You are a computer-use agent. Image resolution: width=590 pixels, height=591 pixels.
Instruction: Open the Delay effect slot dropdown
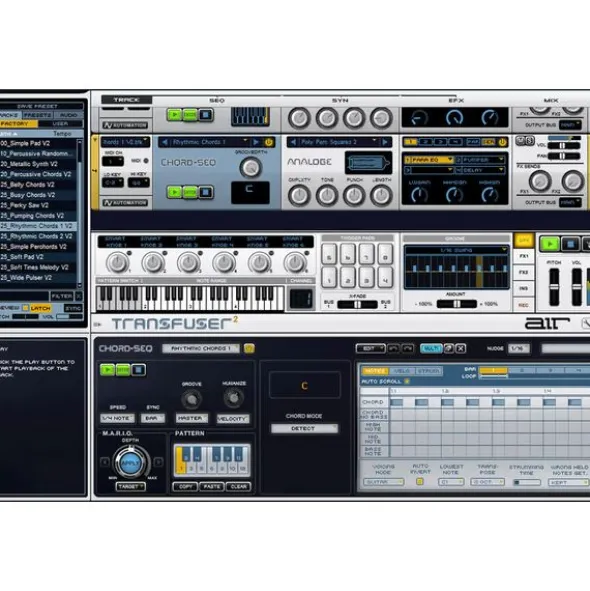click(480, 170)
